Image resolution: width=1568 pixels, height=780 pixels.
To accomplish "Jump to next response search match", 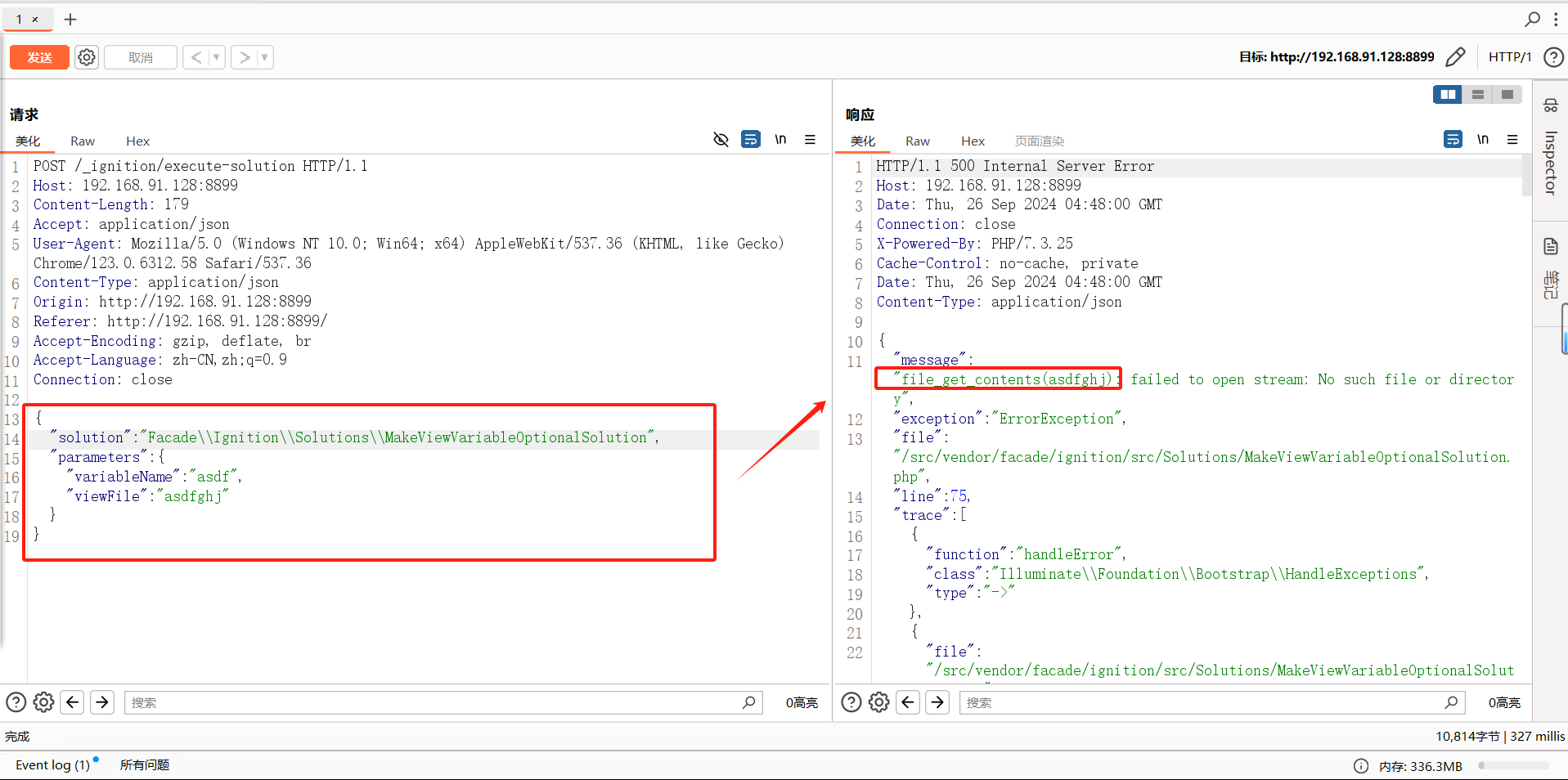I will tap(937, 702).
